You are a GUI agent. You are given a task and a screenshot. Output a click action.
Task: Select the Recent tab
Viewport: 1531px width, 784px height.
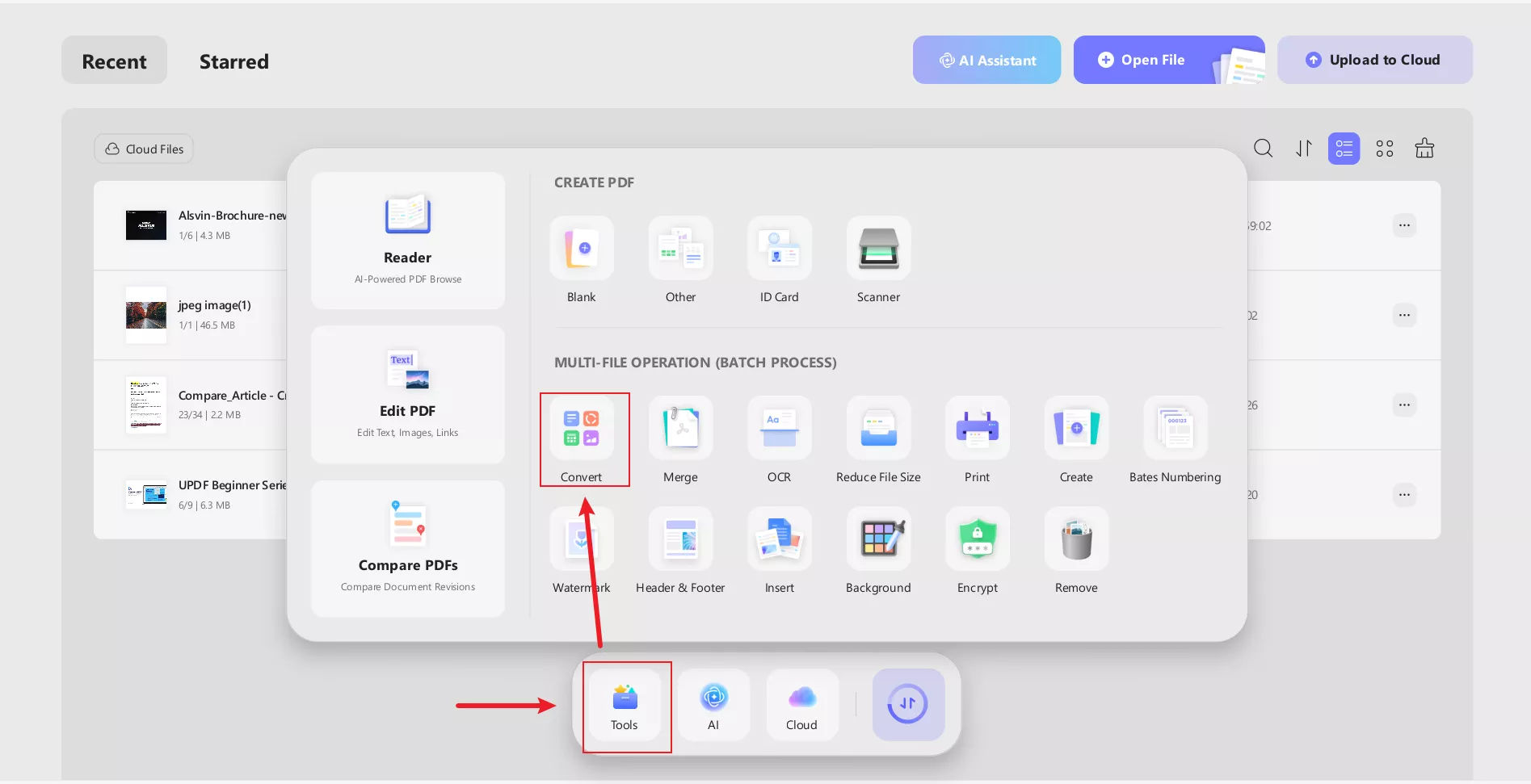coord(114,61)
